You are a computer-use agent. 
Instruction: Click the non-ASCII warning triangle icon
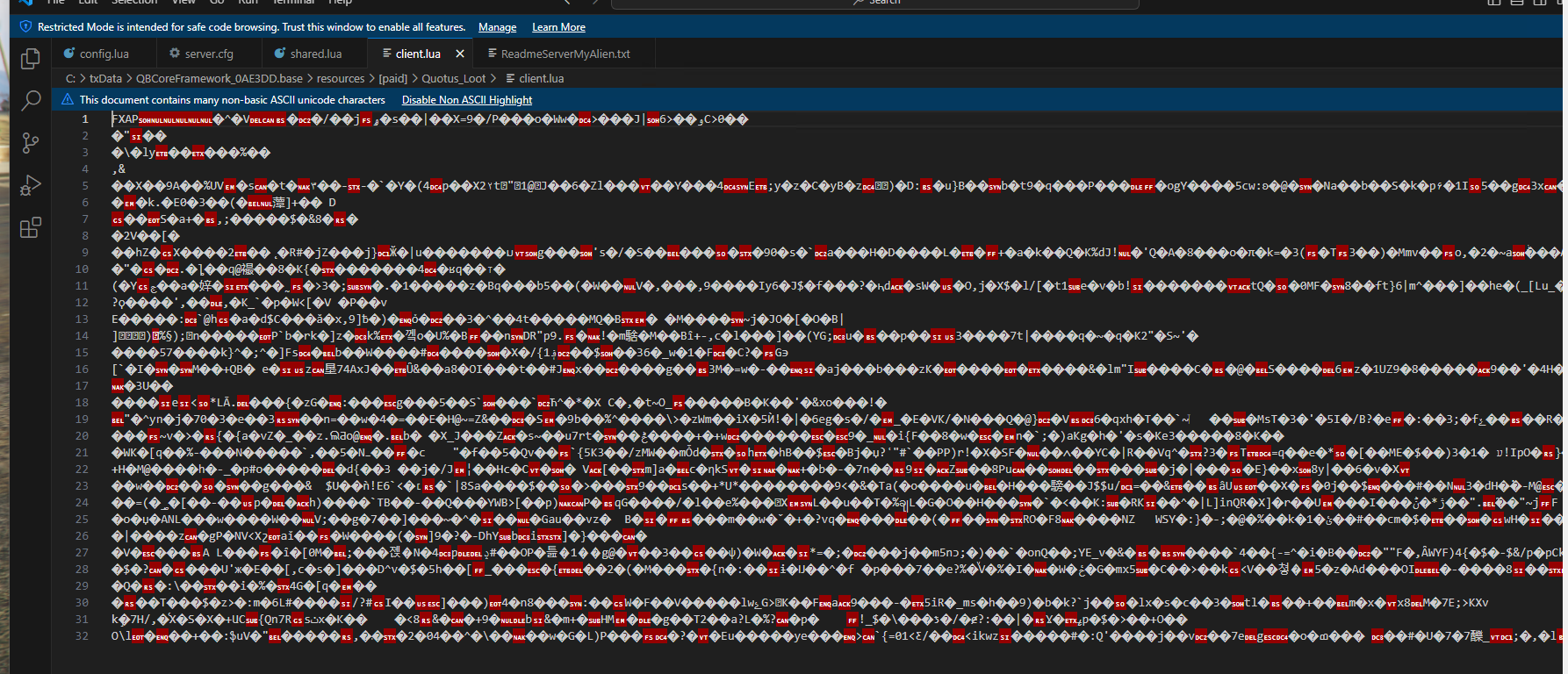68,100
